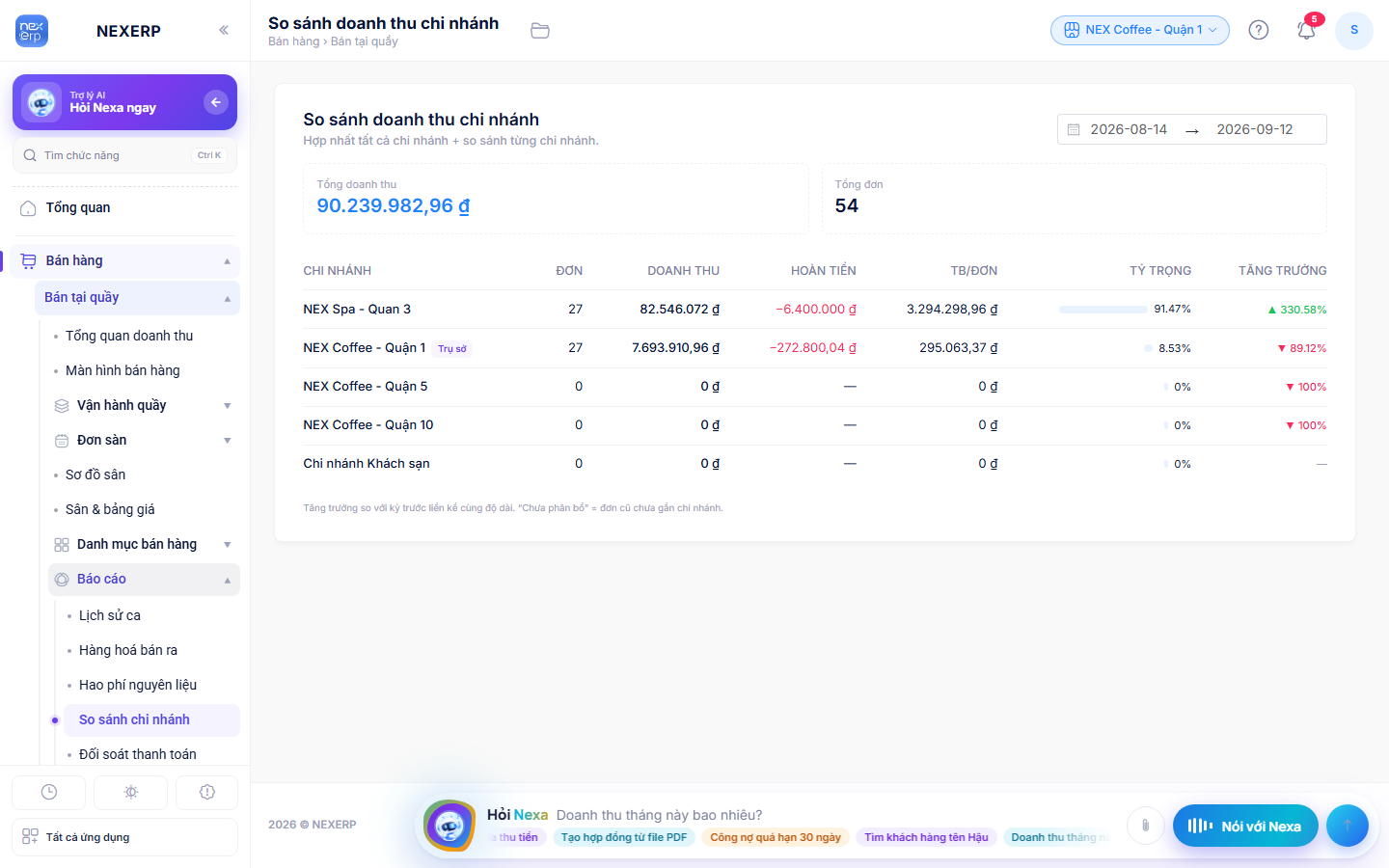
Task: Open the notifications bell
Action: 1306,30
